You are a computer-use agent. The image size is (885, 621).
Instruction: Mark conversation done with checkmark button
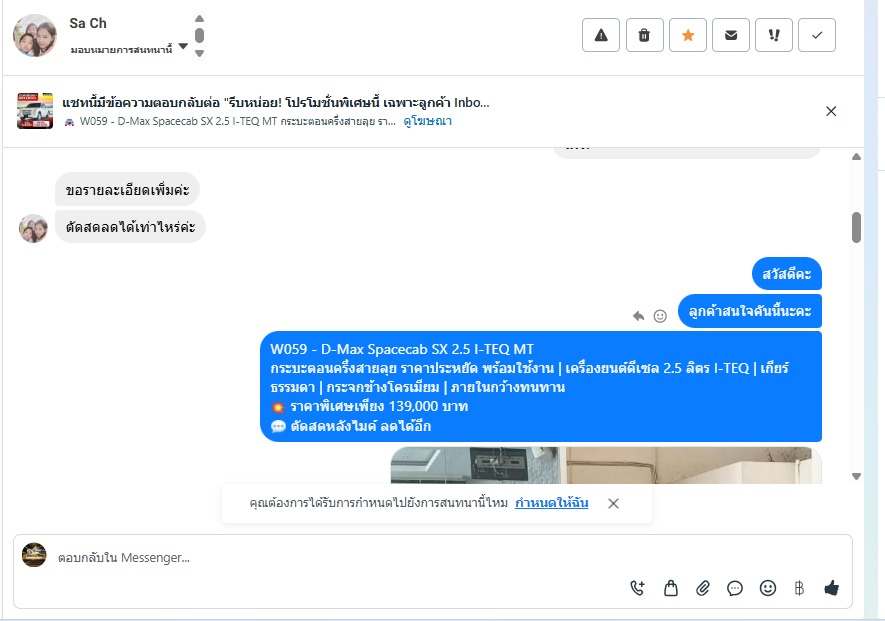[x=817, y=35]
